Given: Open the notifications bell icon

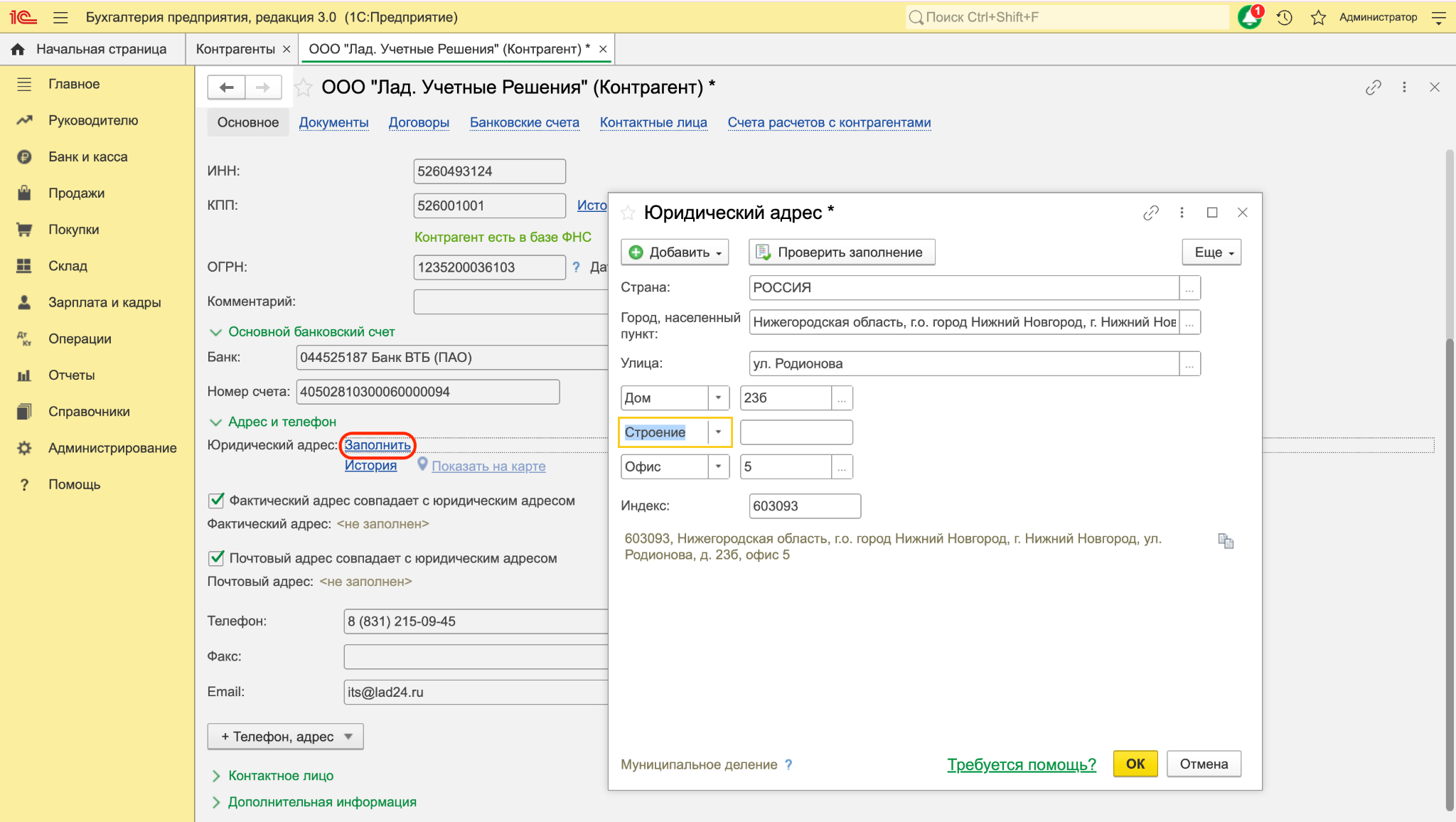Looking at the screenshot, I should [x=1249, y=17].
